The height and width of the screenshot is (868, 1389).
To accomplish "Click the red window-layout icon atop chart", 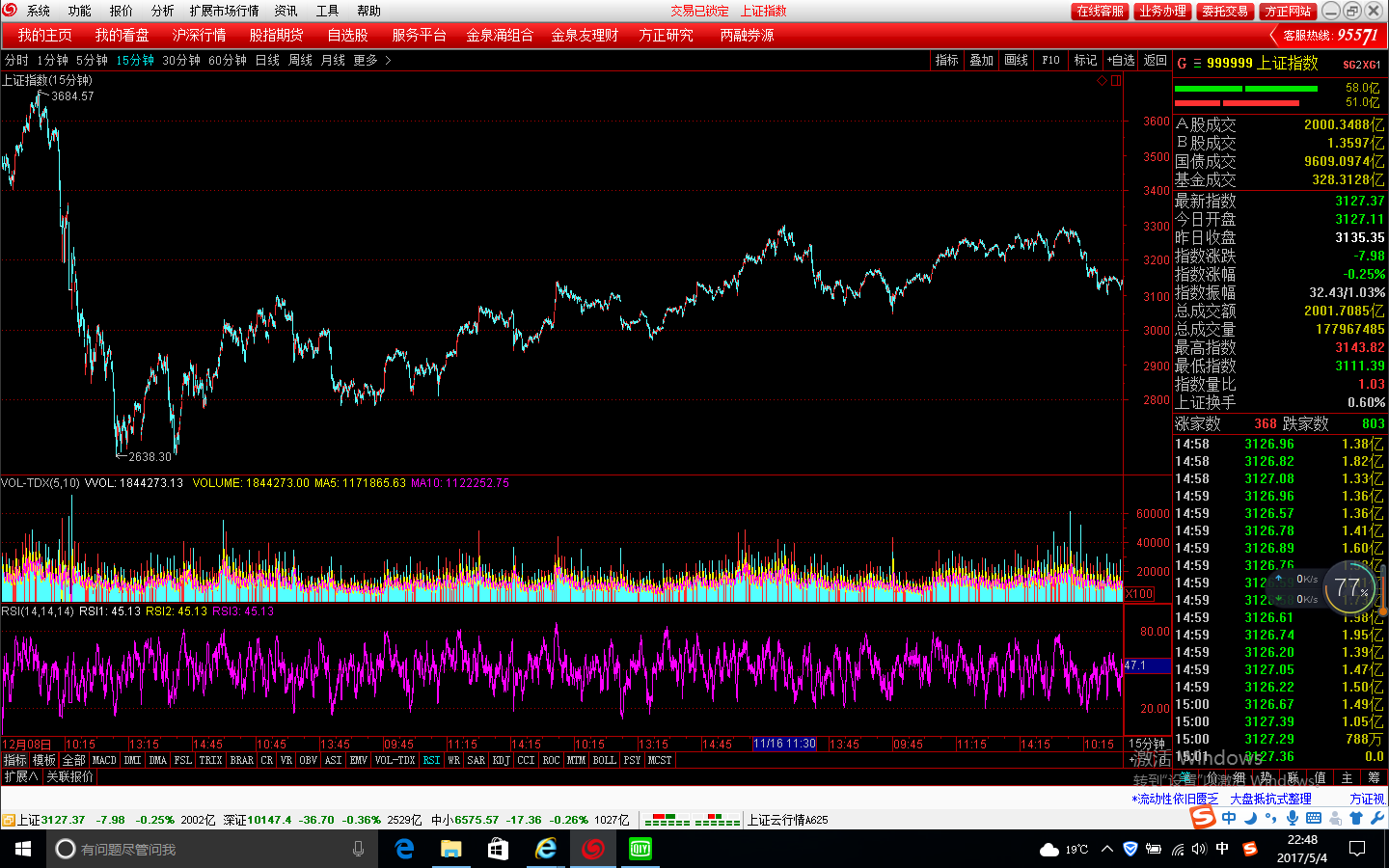I will [1116, 81].
